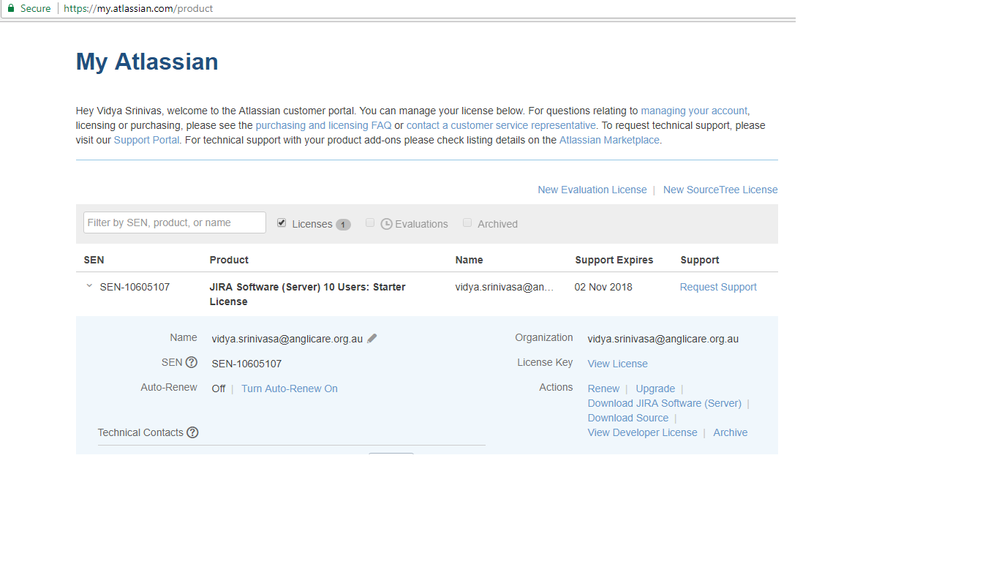Screen dimensions: 999x562
Task: Open the View License link
Action: pyautogui.click(x=617, y=363)
